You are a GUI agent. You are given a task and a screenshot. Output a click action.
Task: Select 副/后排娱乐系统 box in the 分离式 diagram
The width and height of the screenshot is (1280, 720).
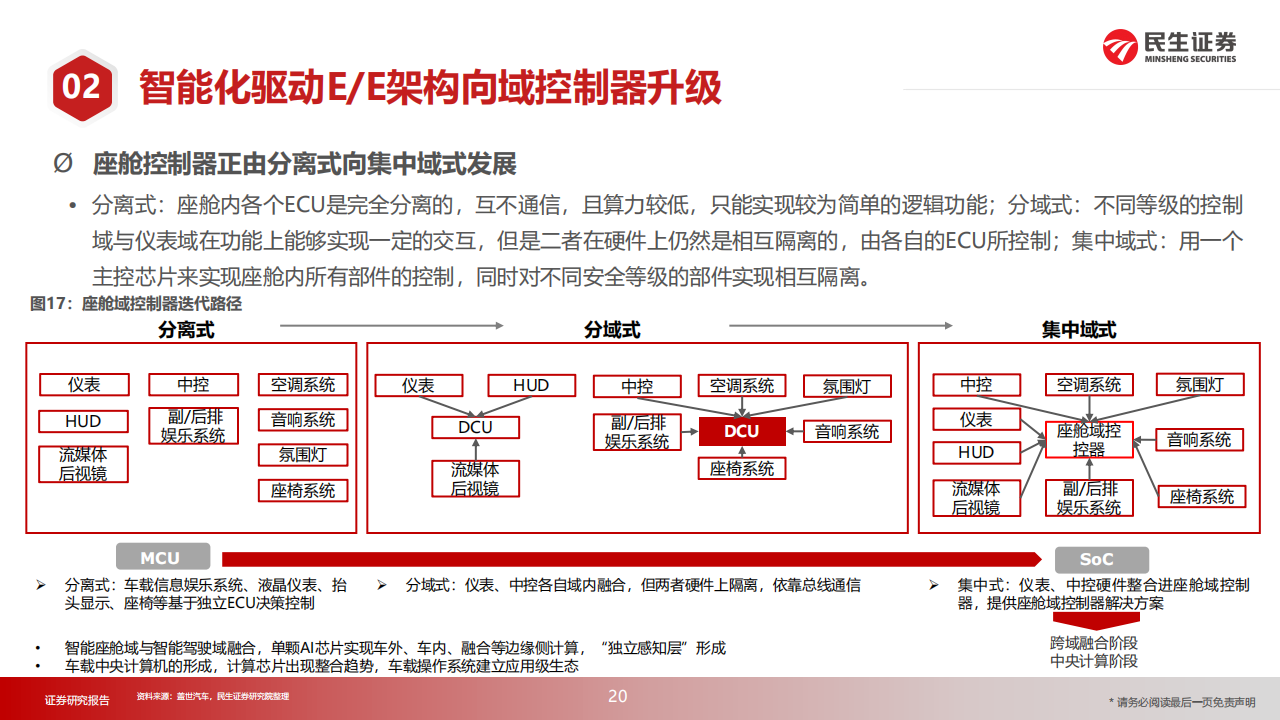(x=194, y=426)
